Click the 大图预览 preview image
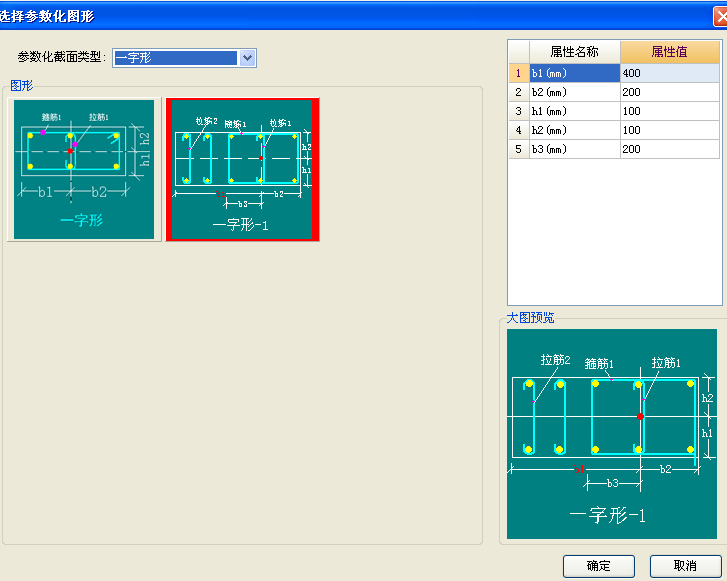The height and width of the screenshot is (581, 727). 612,434
